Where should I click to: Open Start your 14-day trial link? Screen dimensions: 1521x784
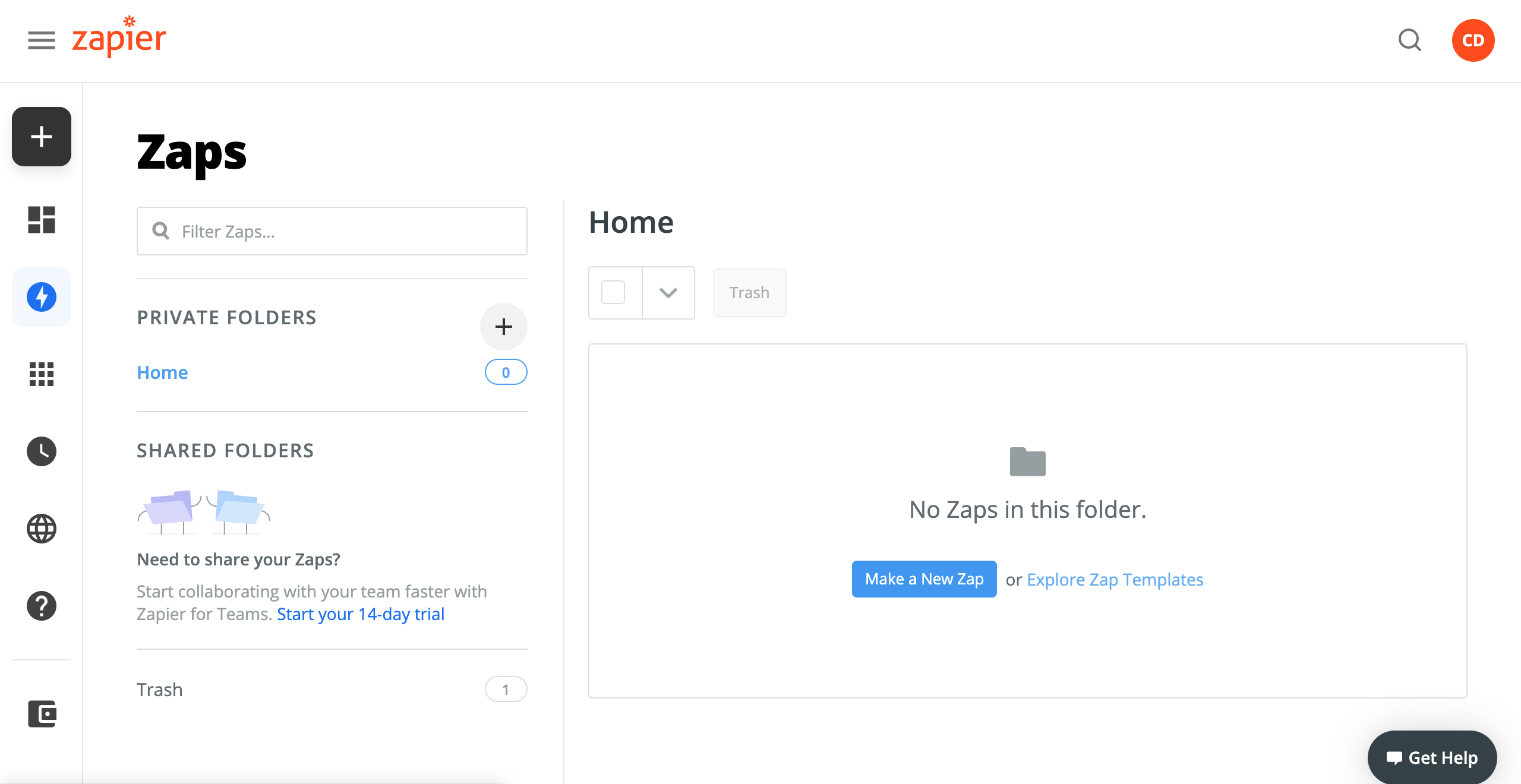tap(361, 613)
